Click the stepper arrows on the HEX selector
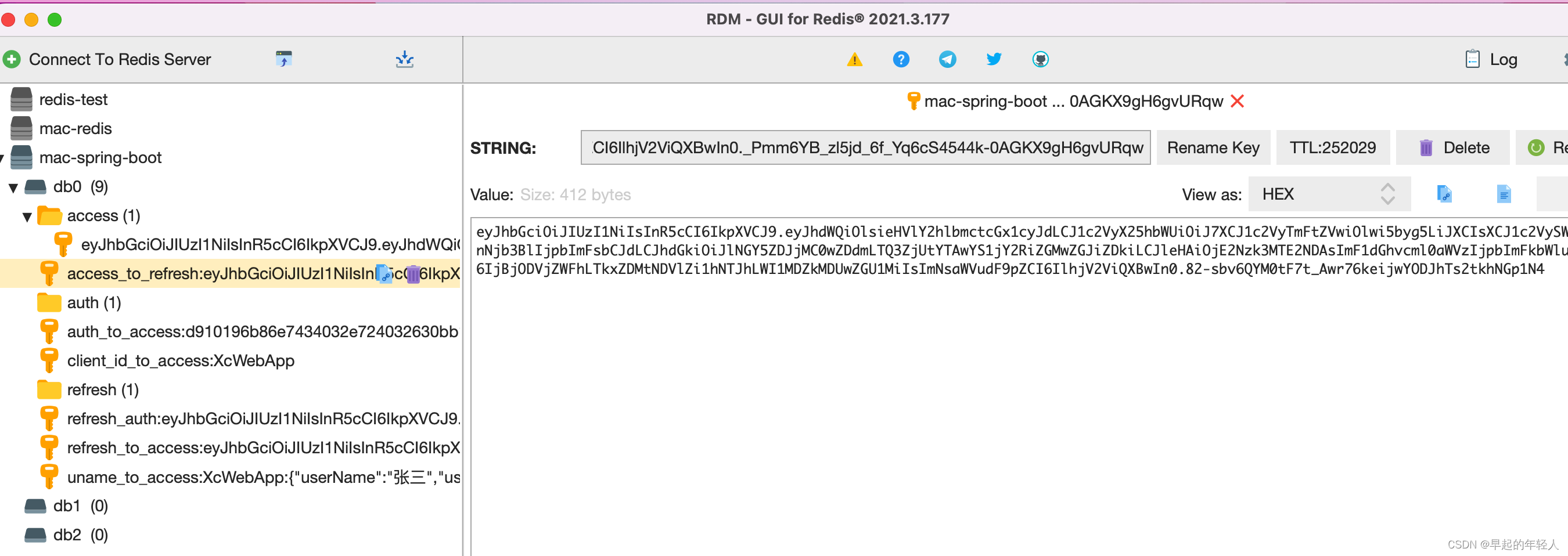The width and height of the screenshot is (1568, 556). [x=1388, y=193]
